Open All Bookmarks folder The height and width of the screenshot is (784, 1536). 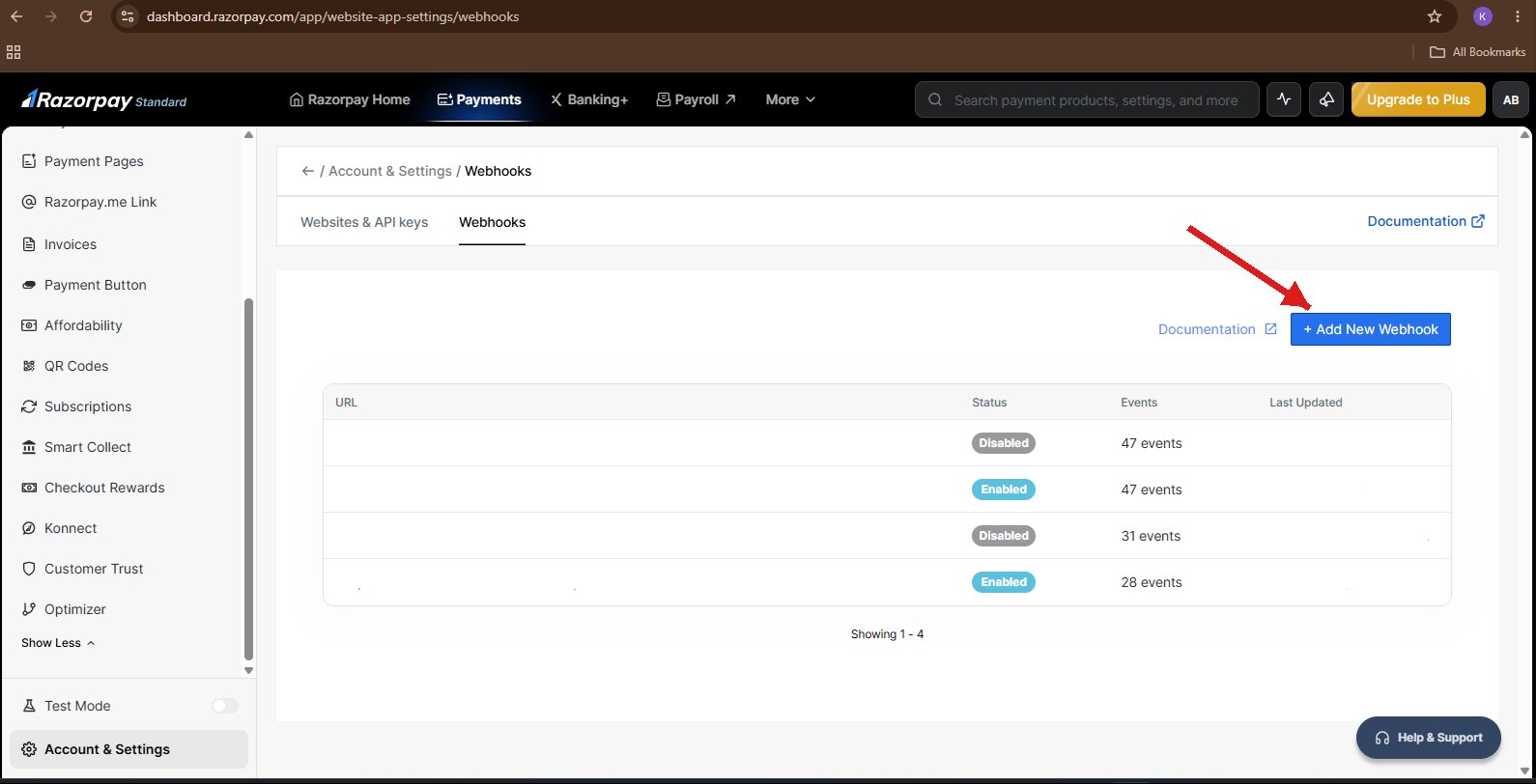coord(1478,52)
